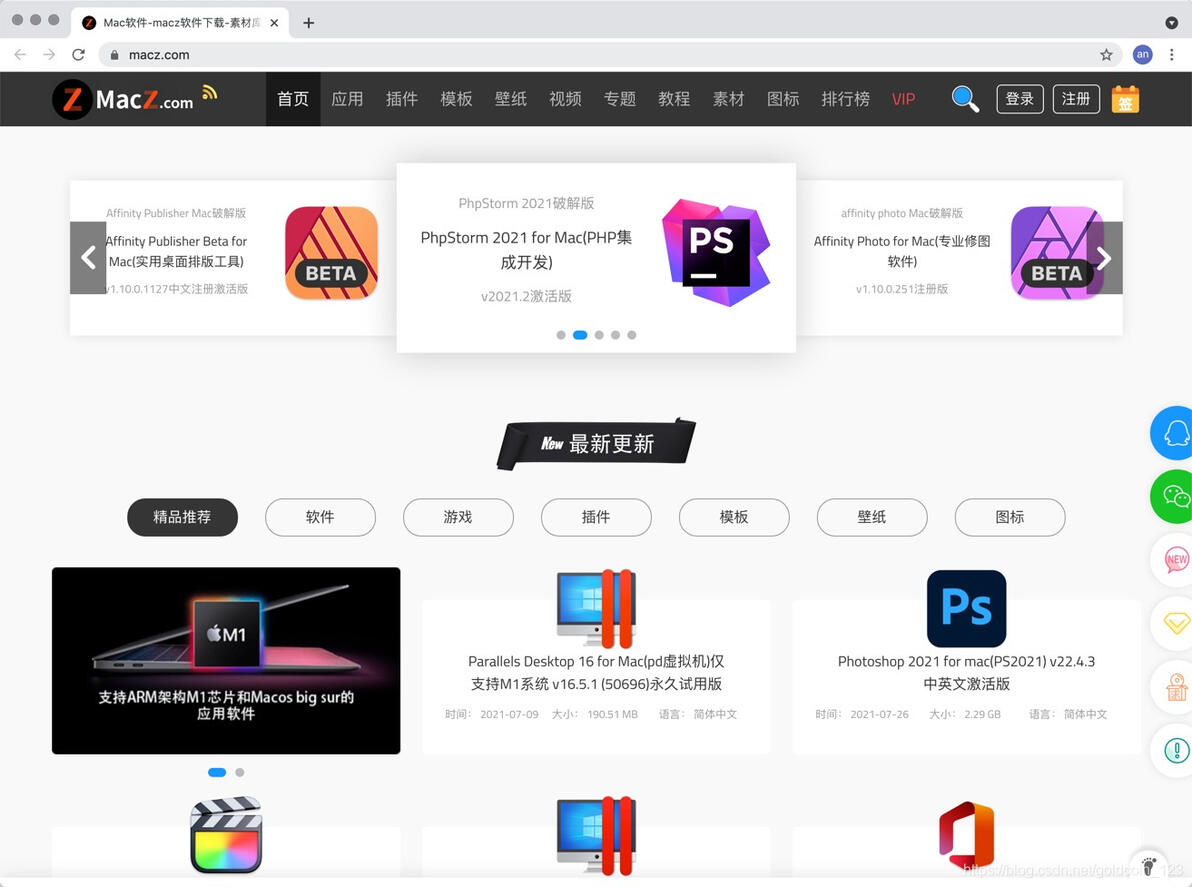Screen dimensions: 1192x887
Task: Select the 软件 filter pill
Action: click(320, 517)
